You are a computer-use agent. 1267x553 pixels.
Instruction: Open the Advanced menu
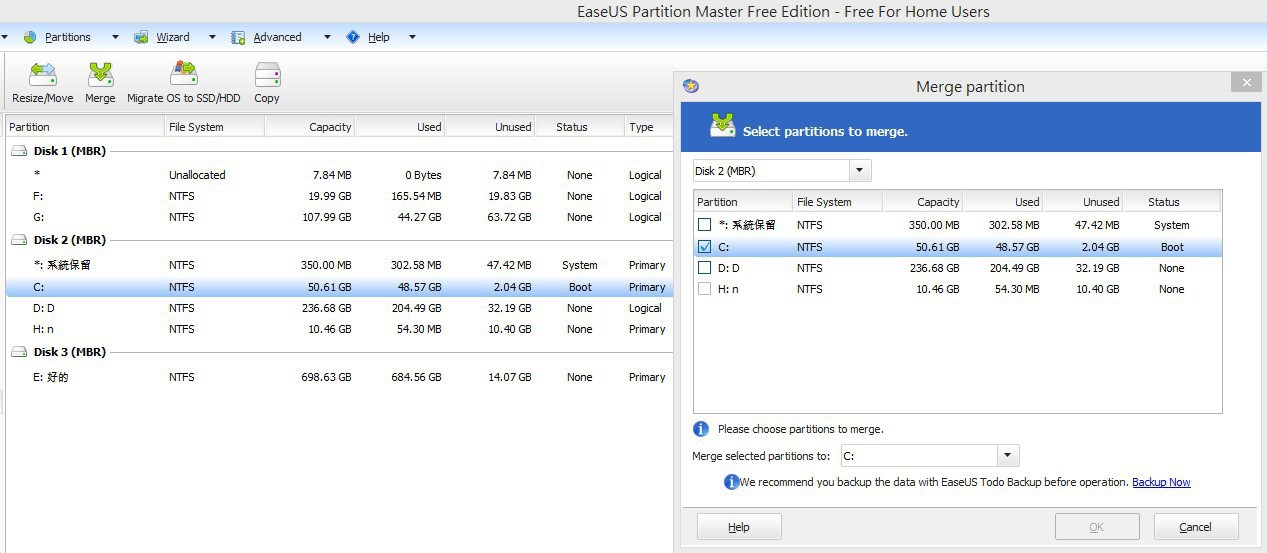click(x=277, y=37)
